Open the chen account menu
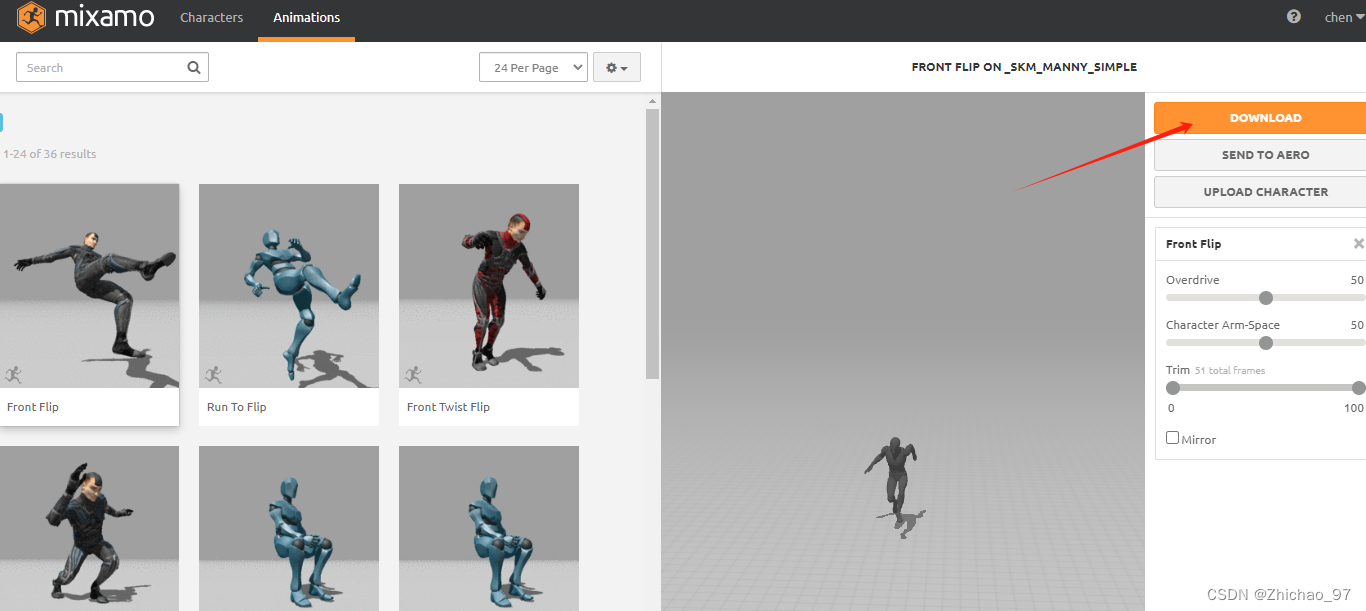This screenshot has height=611, width=1366. coord(1345,17)
